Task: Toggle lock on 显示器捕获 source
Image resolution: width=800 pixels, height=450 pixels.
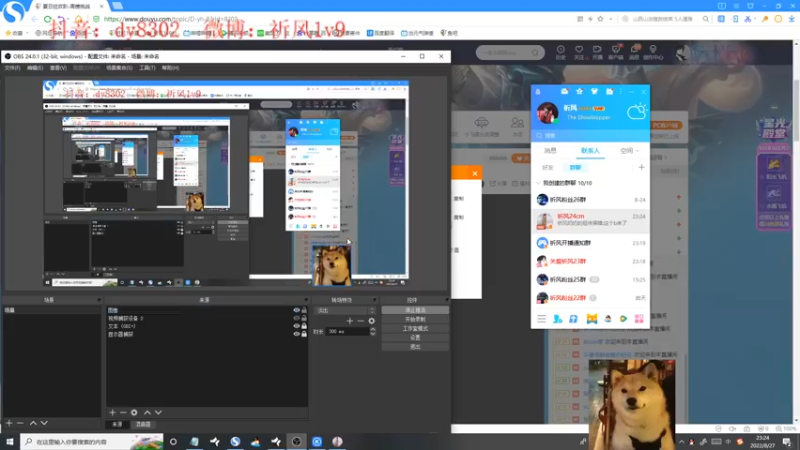Action: 304,334
